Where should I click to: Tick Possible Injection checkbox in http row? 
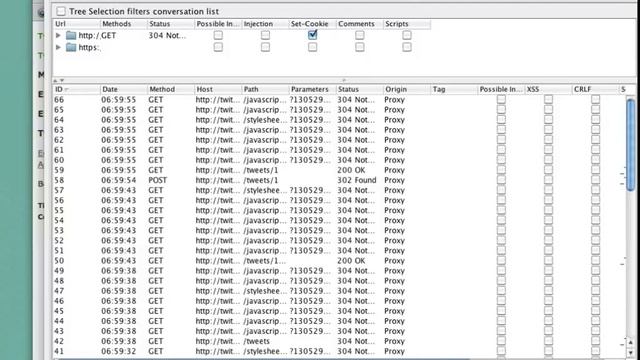coord(218,35)
